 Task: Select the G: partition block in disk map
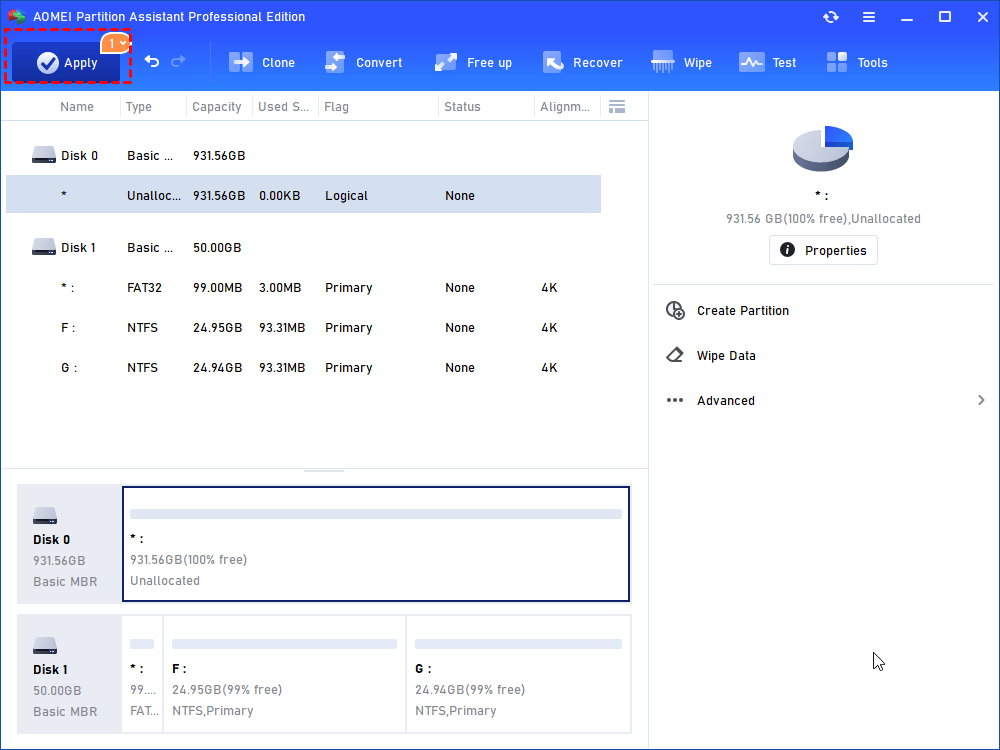[x=518, y=673]
